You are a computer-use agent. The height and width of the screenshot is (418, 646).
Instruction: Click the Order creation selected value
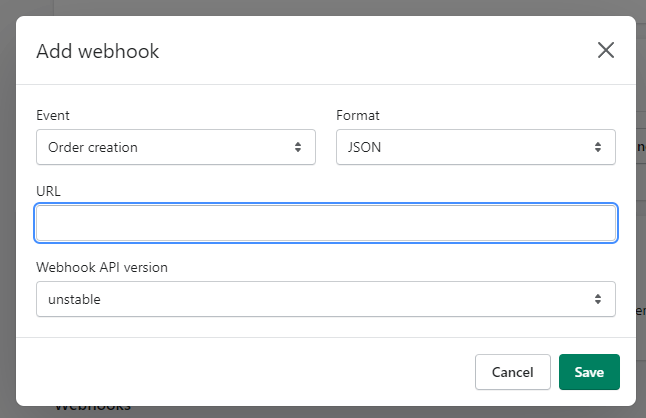point(93,147)
